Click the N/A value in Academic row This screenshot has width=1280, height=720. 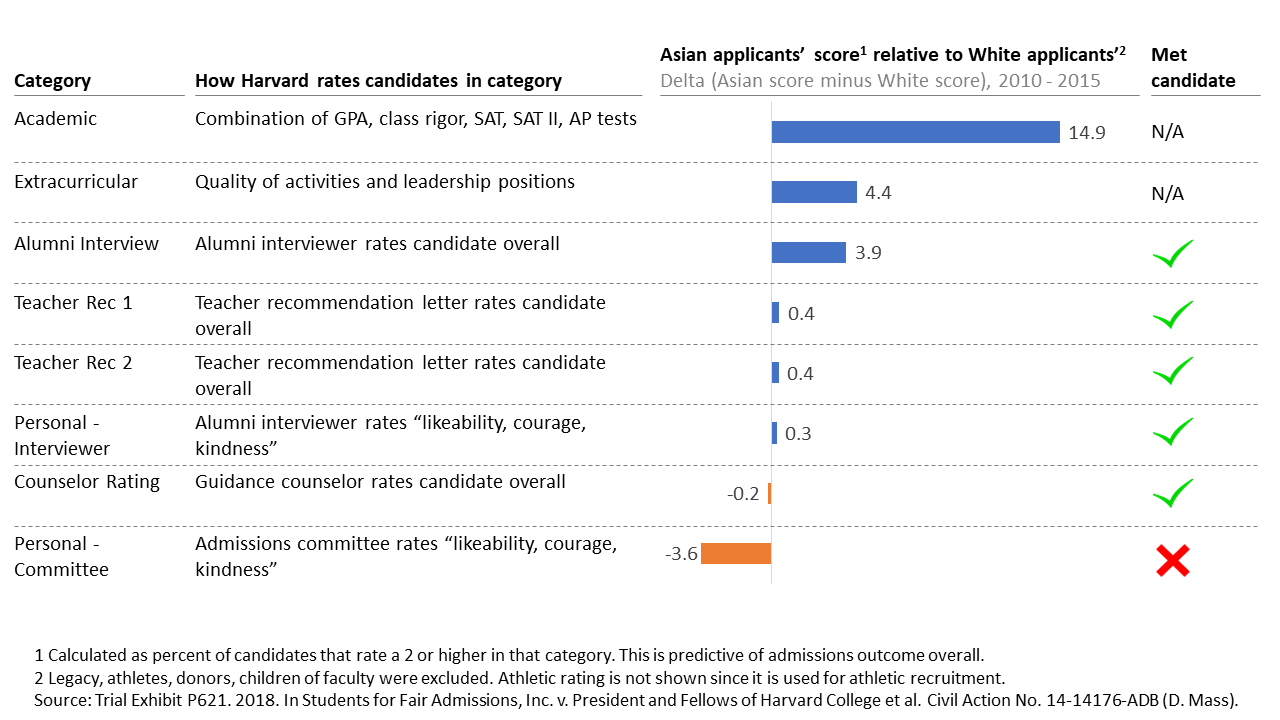pyautogui.click(x=1167, y=133)
